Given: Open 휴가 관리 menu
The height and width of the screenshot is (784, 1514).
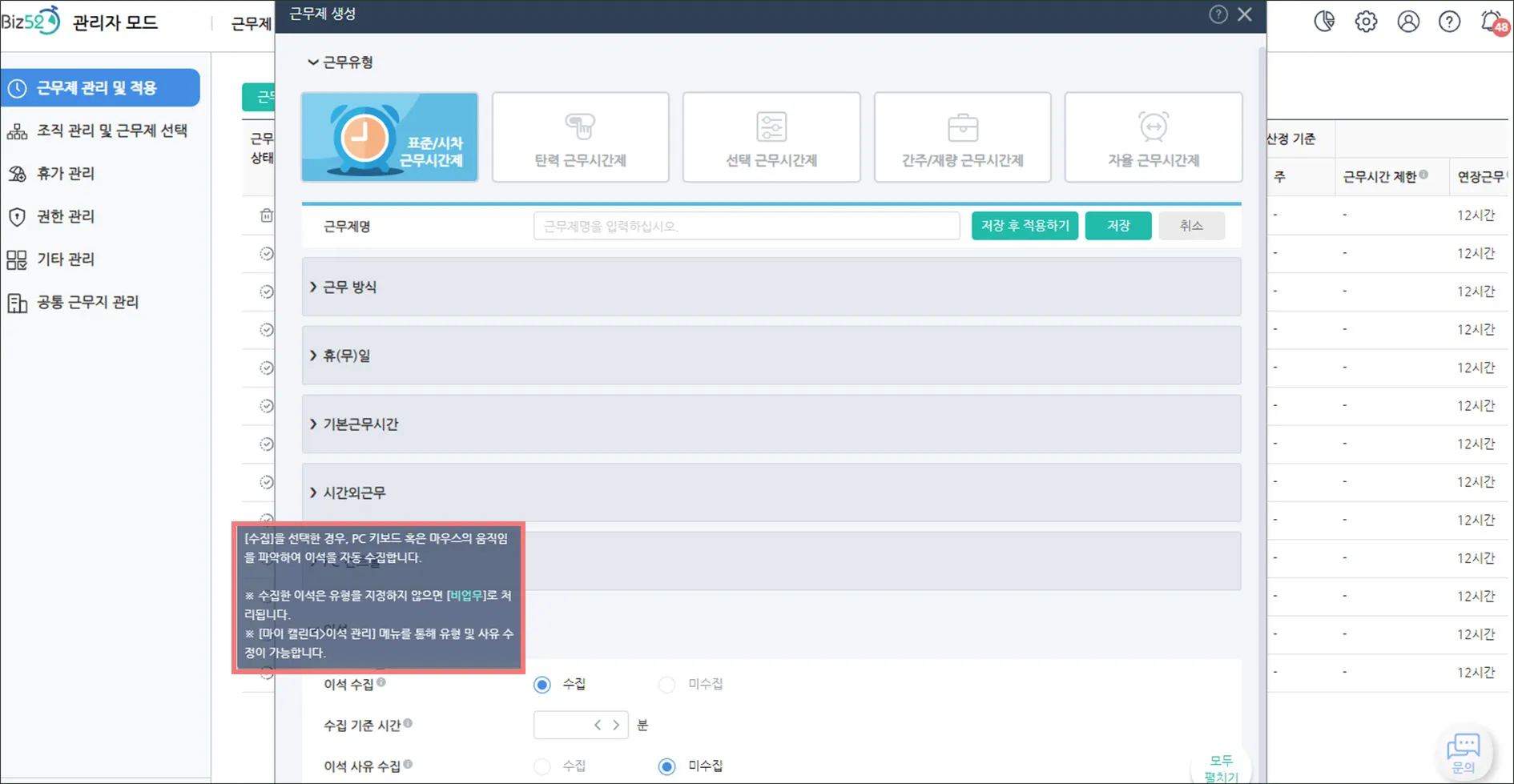Looking at the screenshot, I should pos(65,174).
